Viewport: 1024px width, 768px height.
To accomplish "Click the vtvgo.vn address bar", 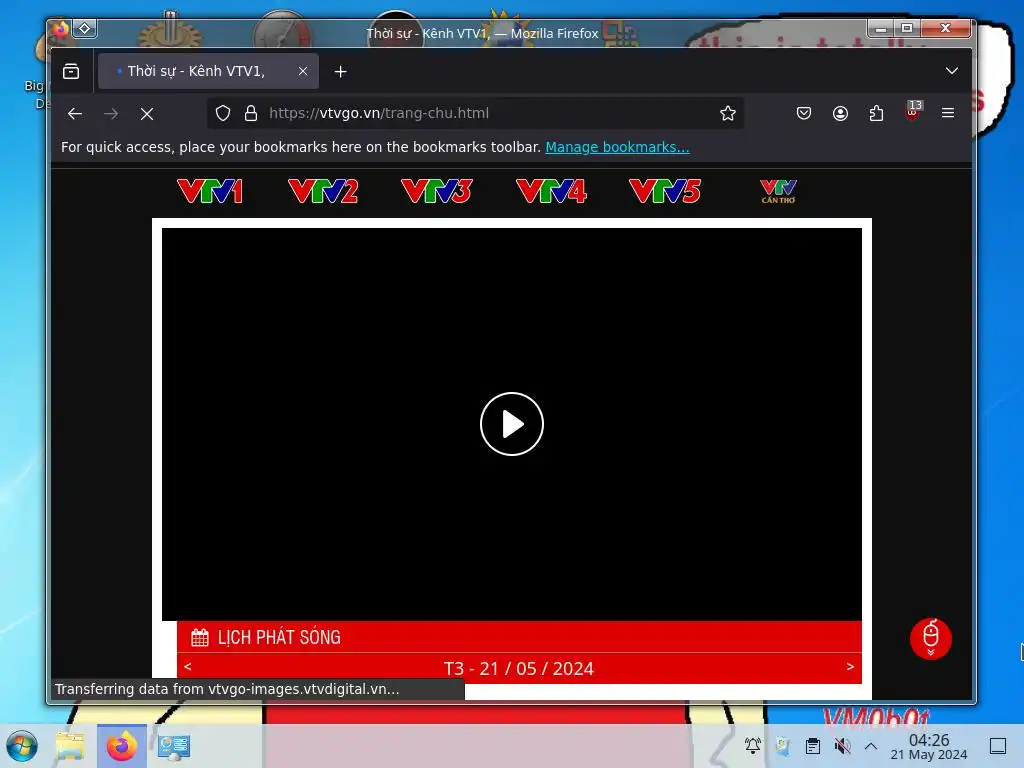I will [x=475, y=113].
